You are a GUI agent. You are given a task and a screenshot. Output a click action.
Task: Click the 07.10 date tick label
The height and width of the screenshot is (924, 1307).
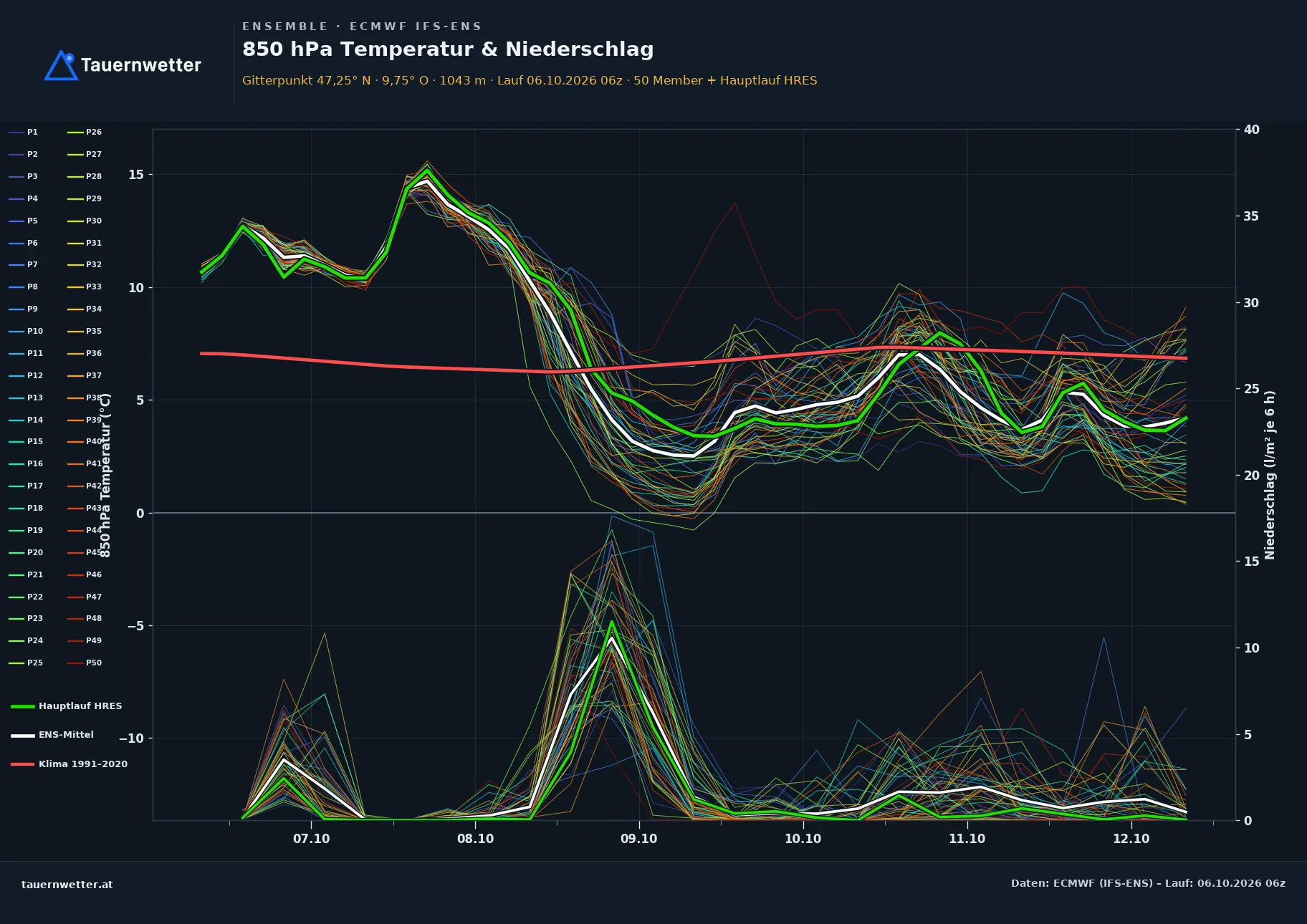click(311, 839)
